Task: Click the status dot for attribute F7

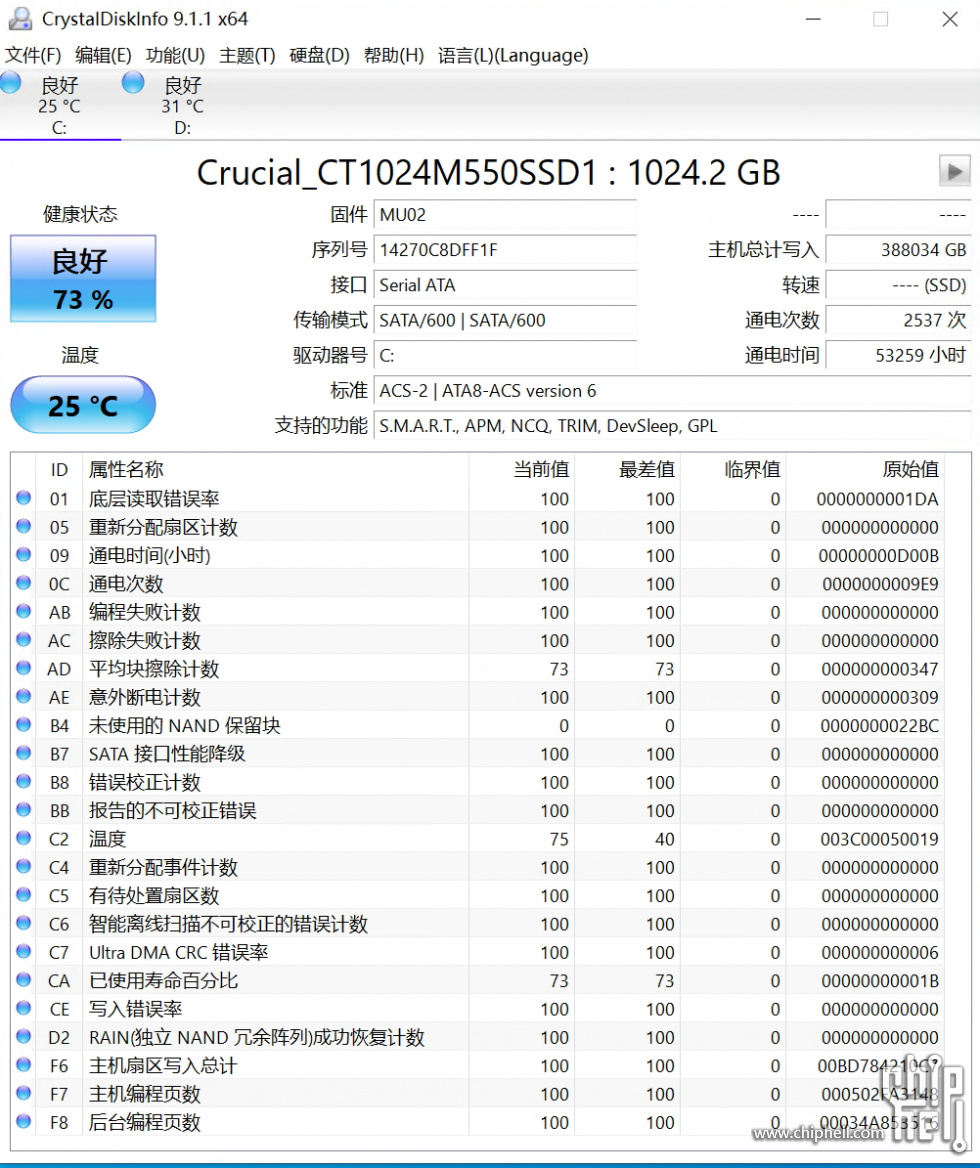Action: coord(24,1092)
